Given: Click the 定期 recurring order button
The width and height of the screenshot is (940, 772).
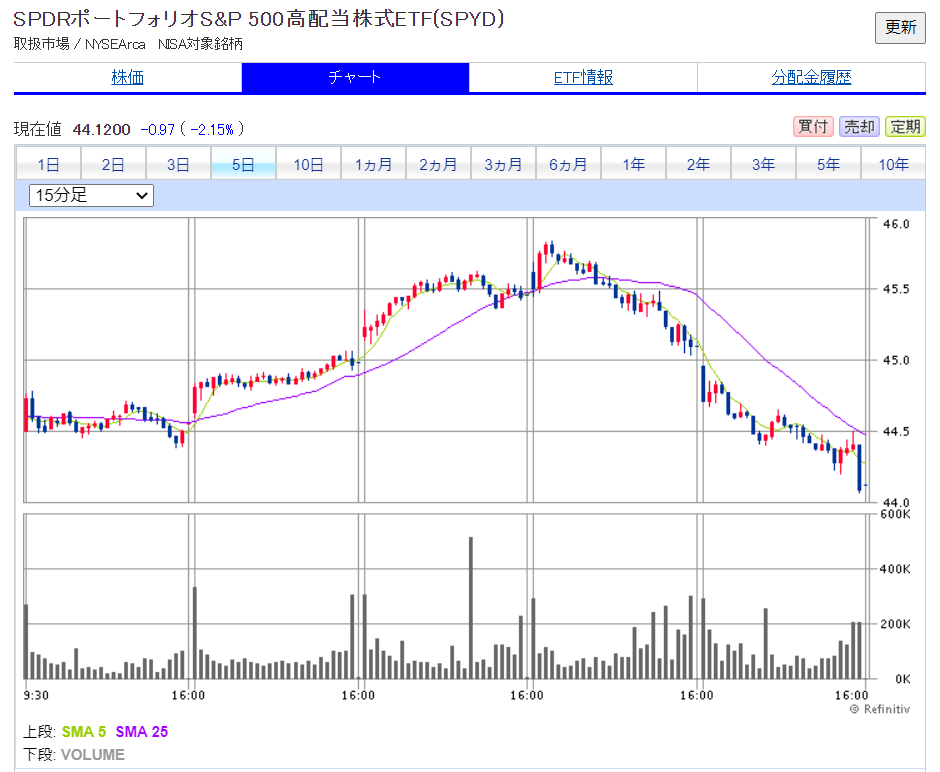Looking at the screenshot, I should point(905,126).
